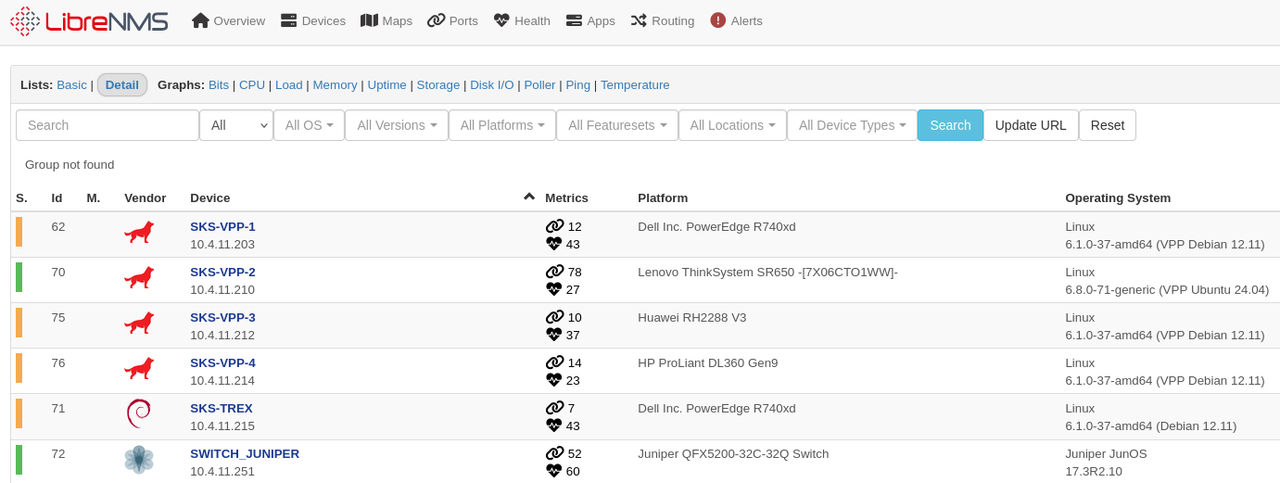This screenshot has width=1280, height=483.
Task: Click the ports link icon for SKS-VPP-1
Action: pos(555,227)
